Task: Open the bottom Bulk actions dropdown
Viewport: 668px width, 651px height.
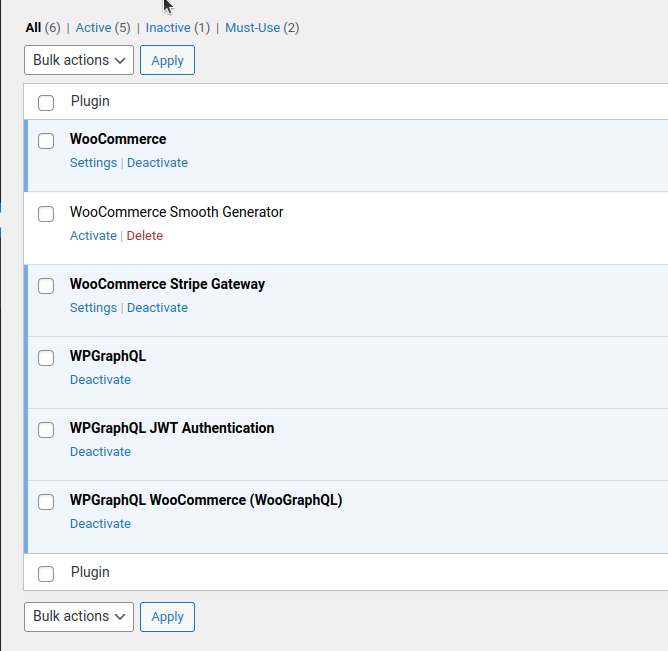Action: click(79, 616)
